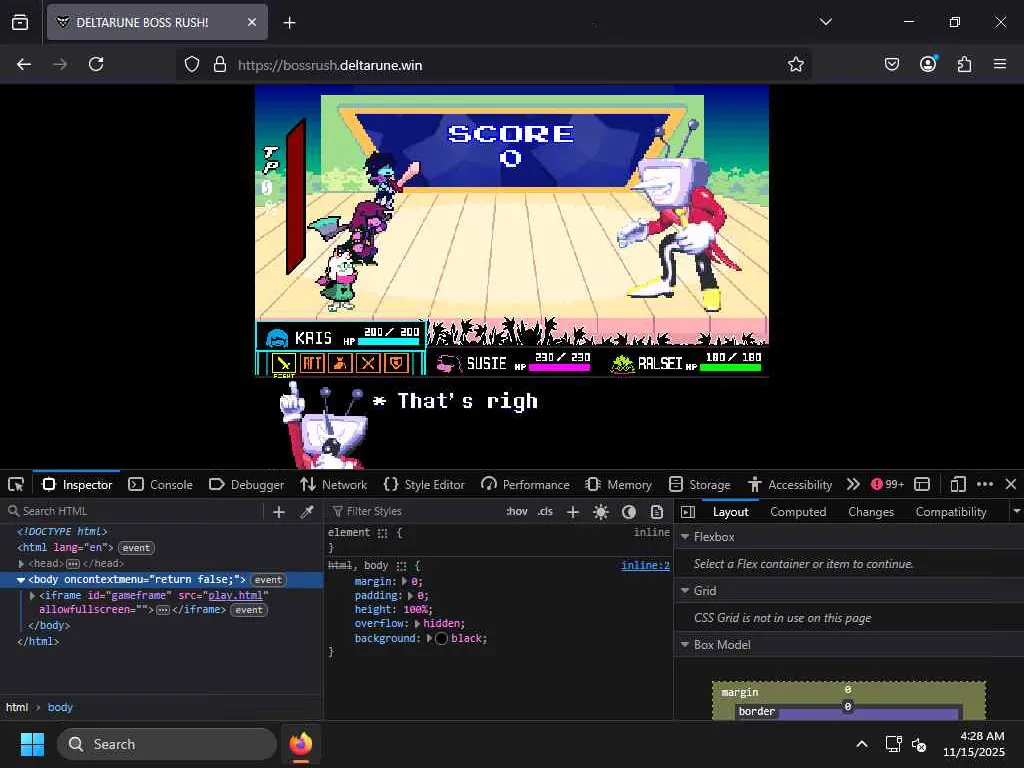Switch to the Computed tab
Screen dimensions: 1024x768
click(x=798, y=512)
